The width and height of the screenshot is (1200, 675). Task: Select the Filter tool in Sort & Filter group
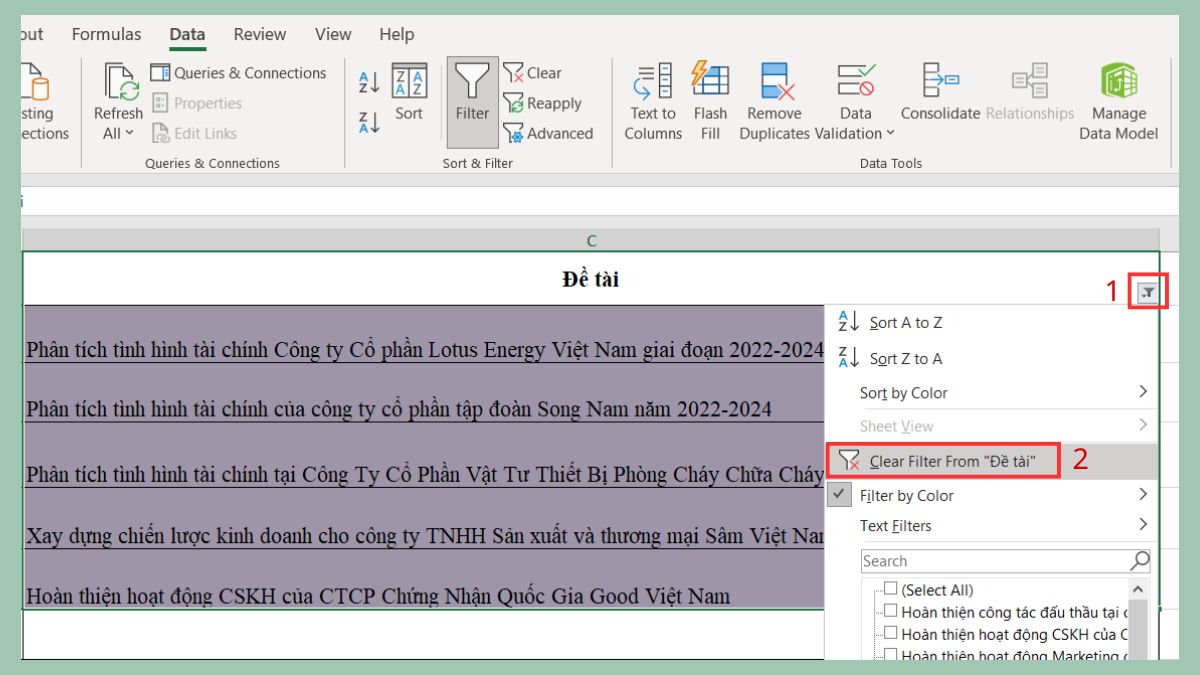[x=471, y=95]
